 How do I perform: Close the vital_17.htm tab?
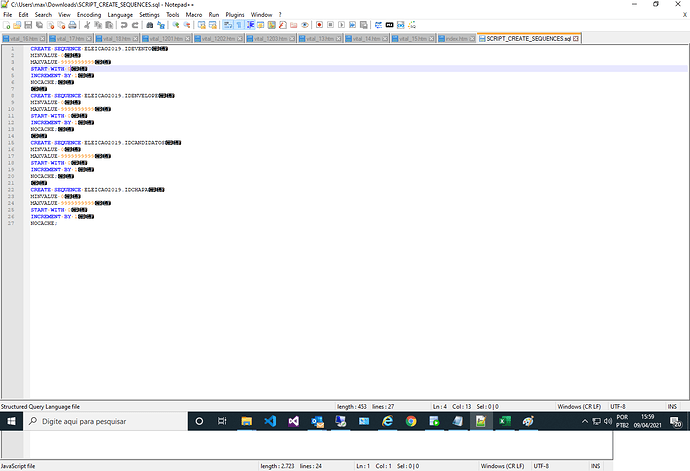(89, 39)
